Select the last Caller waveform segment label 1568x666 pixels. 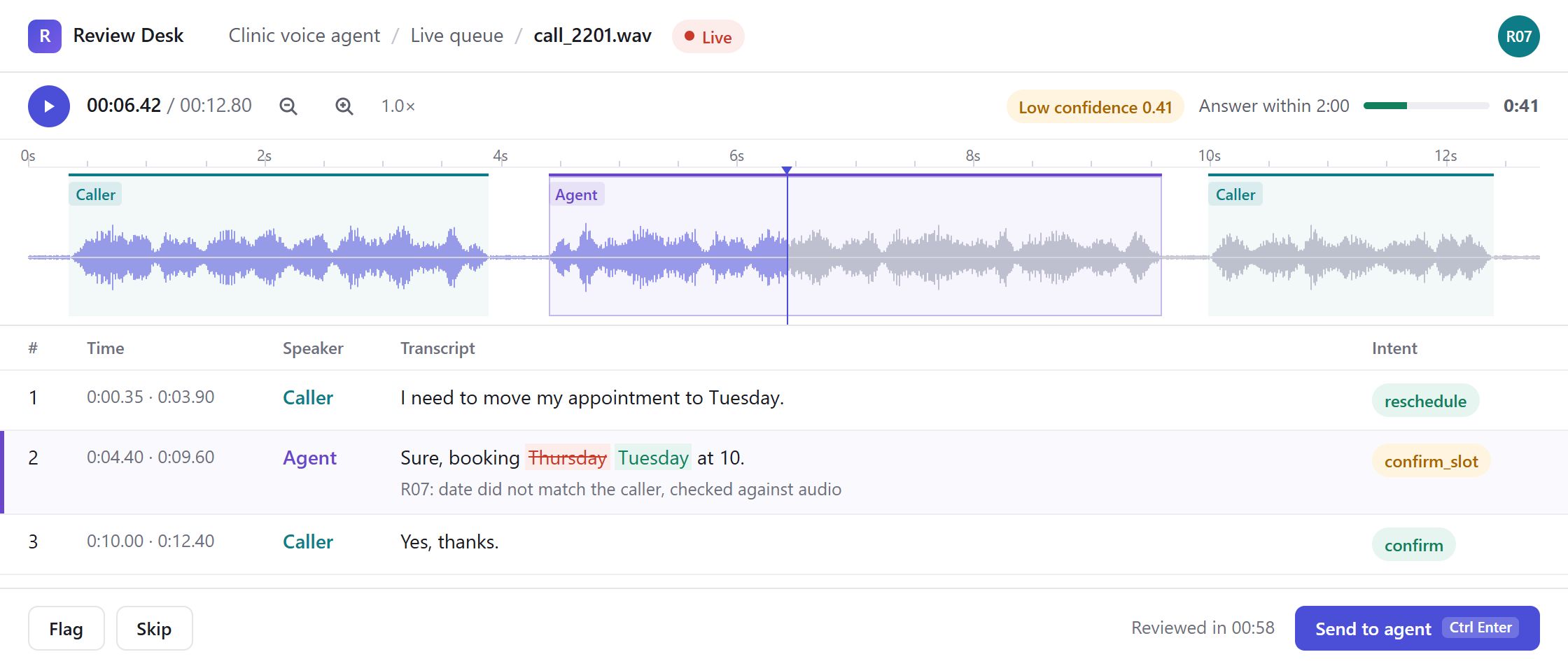(1235, 194)
